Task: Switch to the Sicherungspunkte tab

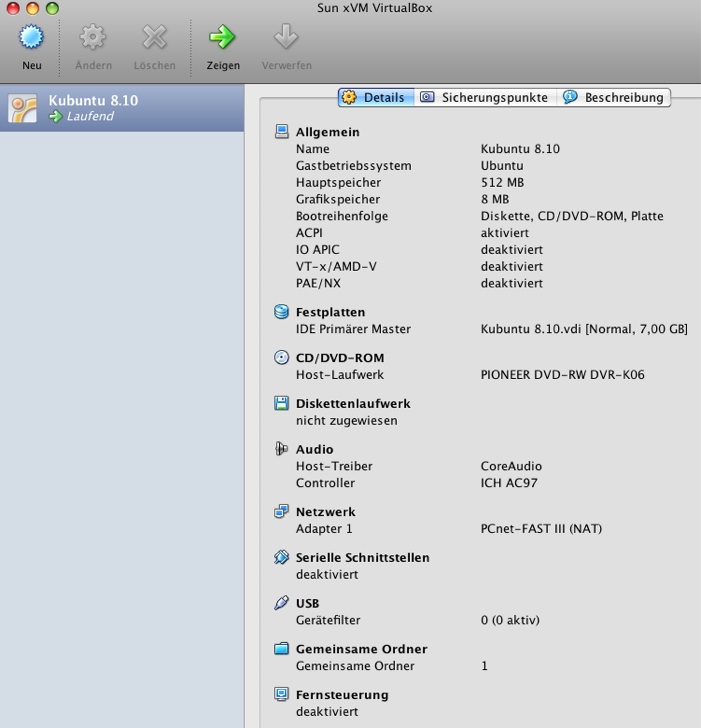Action: 485,98
